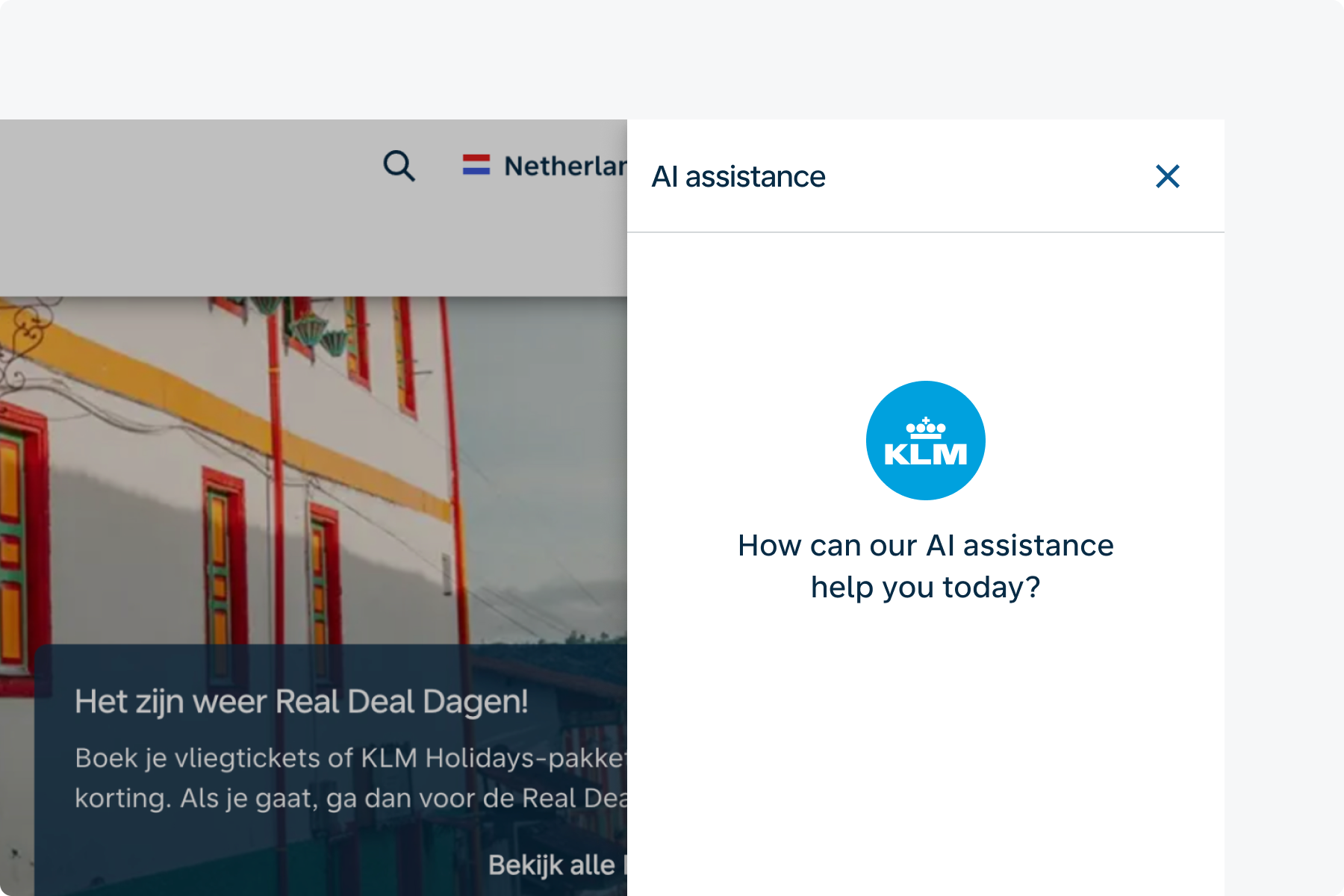Click the Netherlands flag icon
The image size is (1344, 896).
pyautogui.click(x=476, y=165)
